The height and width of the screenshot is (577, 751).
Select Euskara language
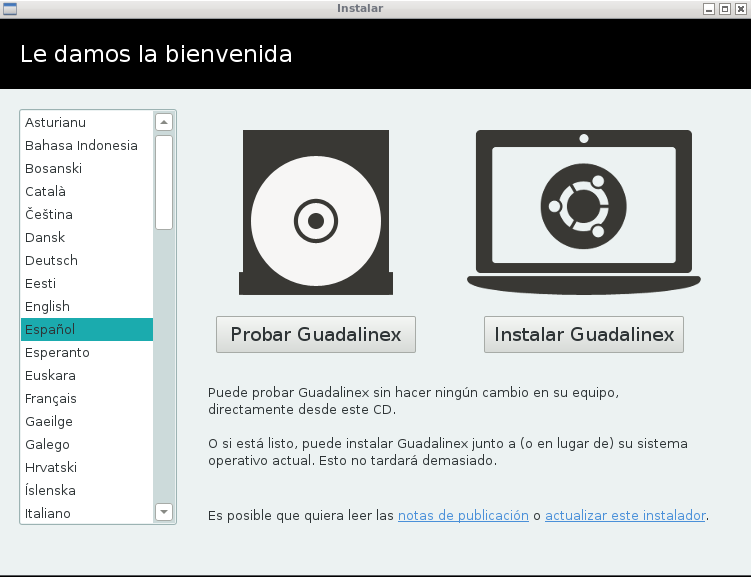(x=87, y=375)
